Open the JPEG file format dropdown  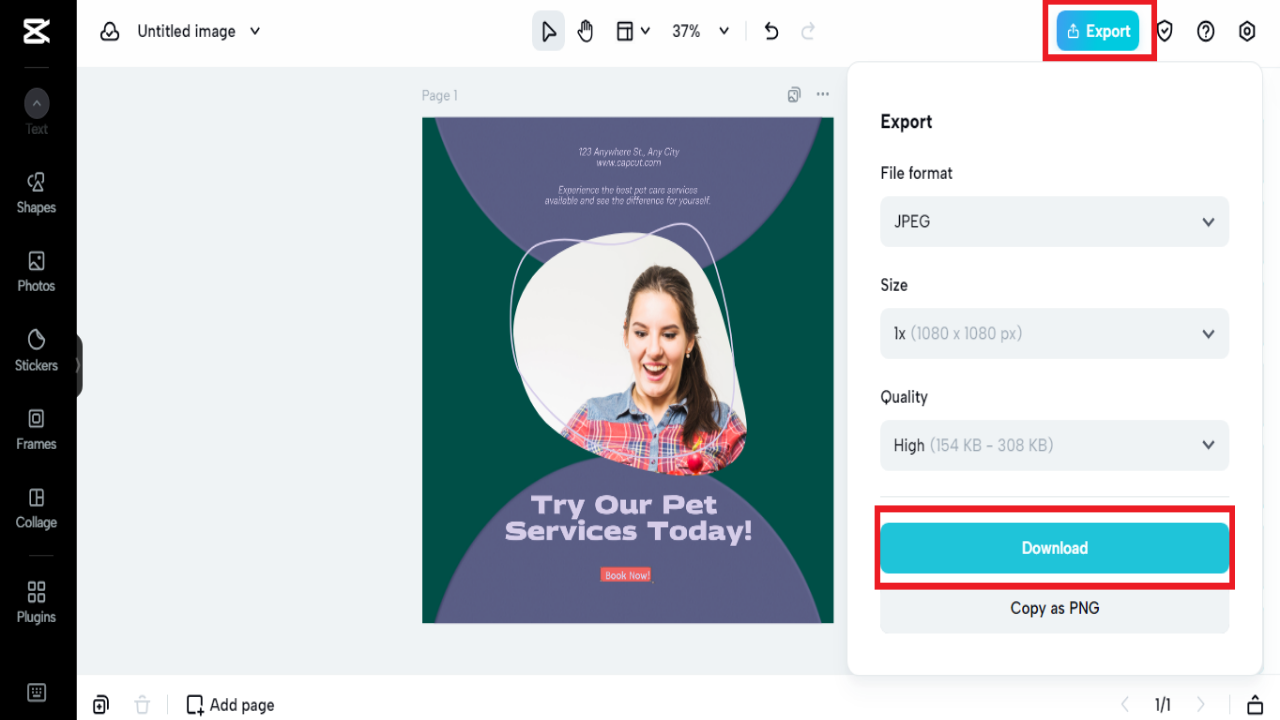tap(1054, 222)
